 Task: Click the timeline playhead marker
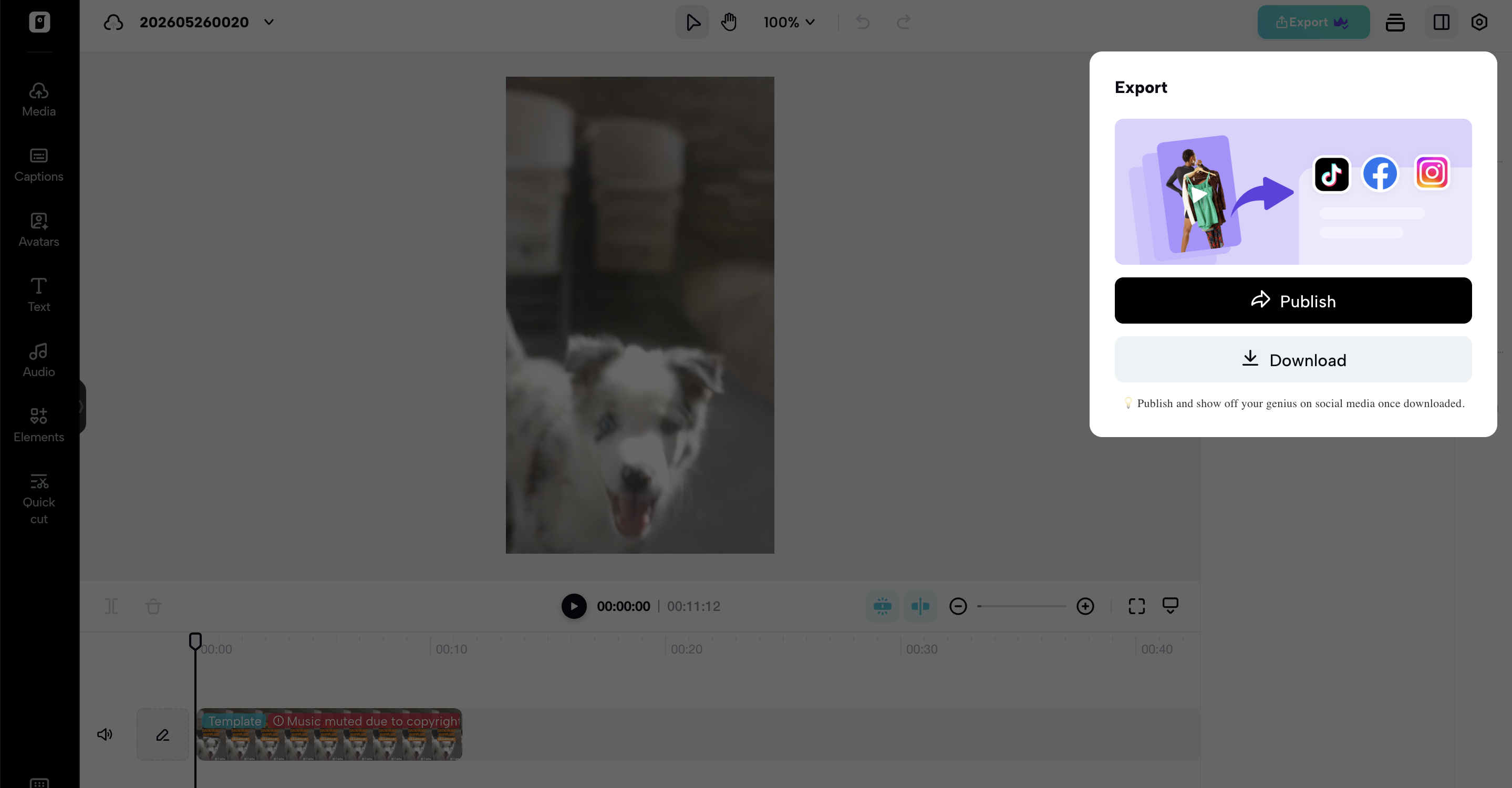tap(195, 641)
